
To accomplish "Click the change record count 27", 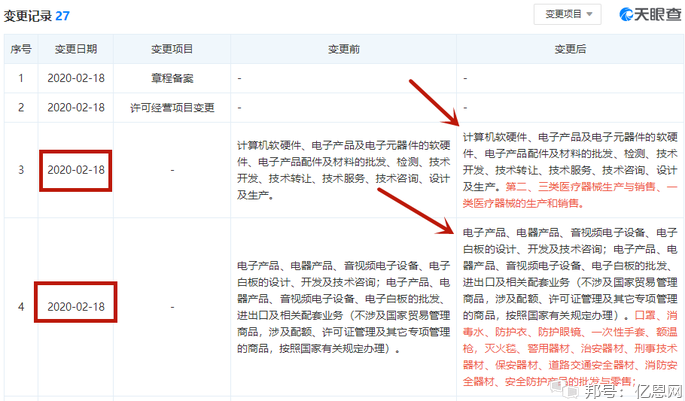I will [62, 16].
